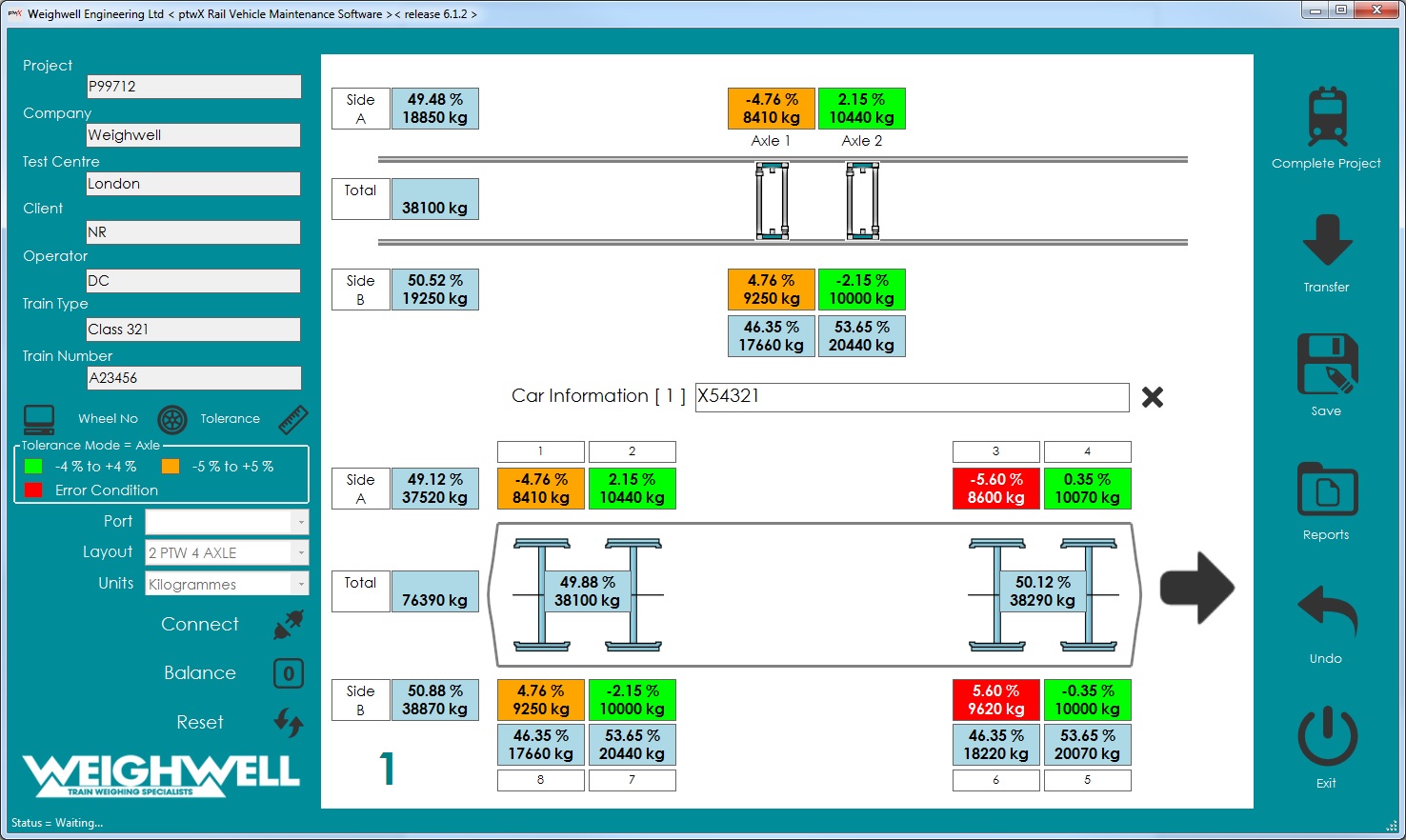This screenshot has width=1406, height=840.
Task: Click the 50.52 % 19250 kg Side B value
Action: pyautogui.click(x=435, y=290)
